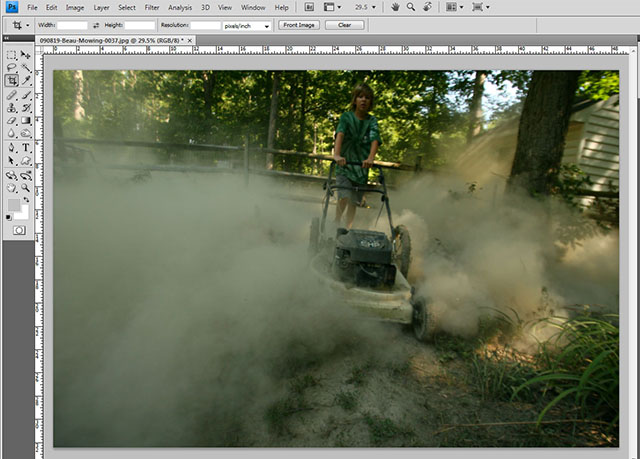Swap the width and height values
The image size is (640, 459).
96,25
